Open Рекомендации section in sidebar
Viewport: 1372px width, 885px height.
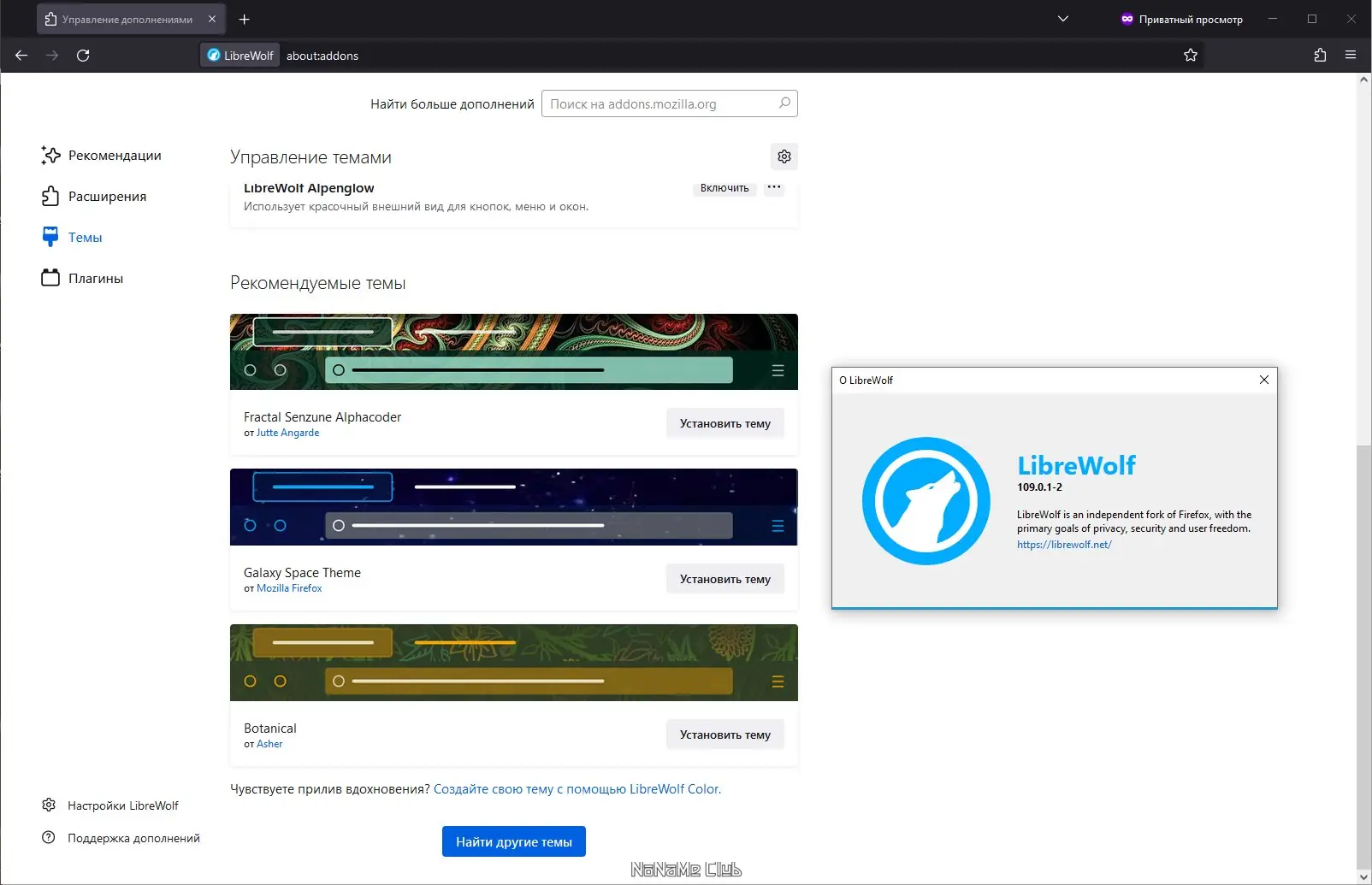pos(101,156)
